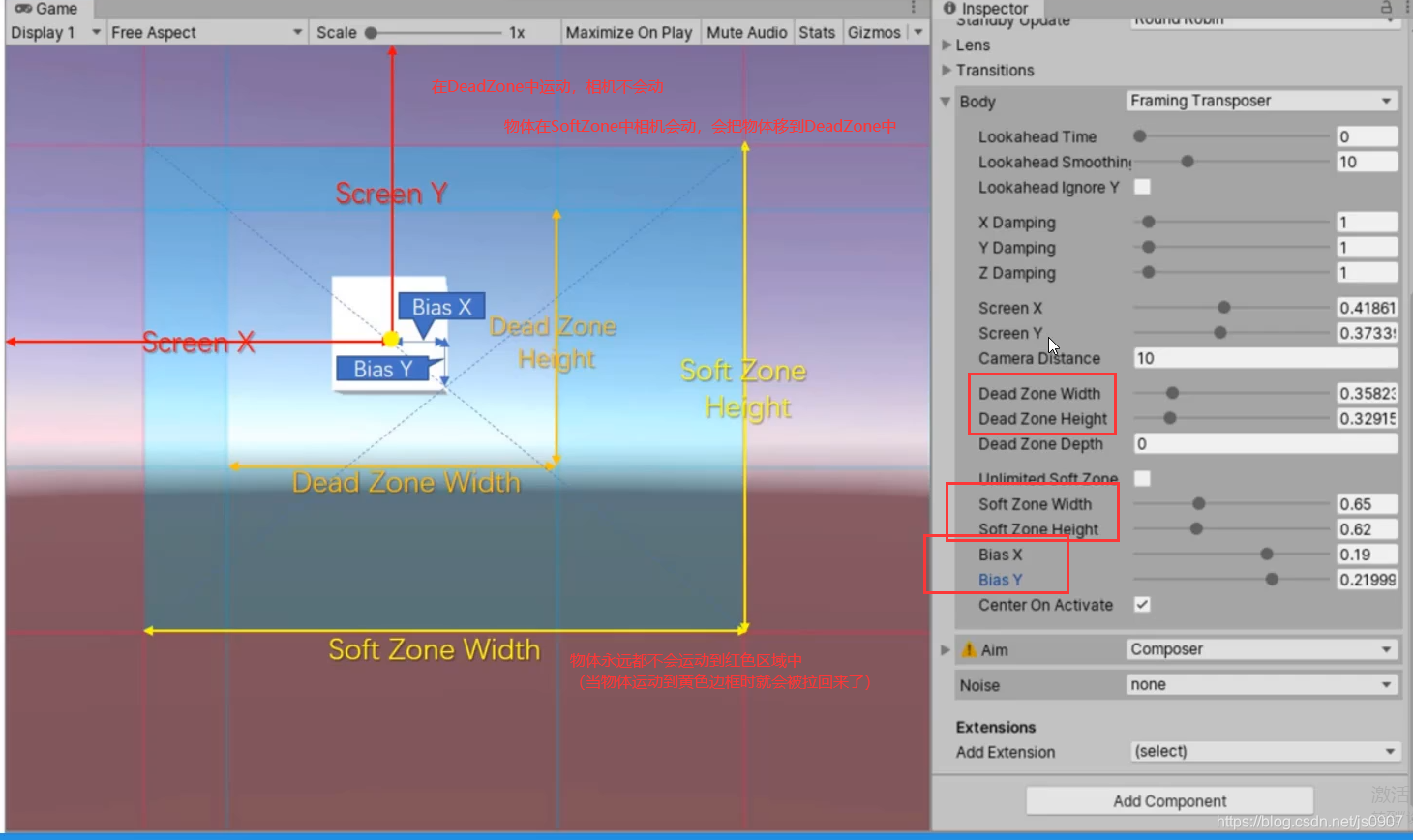Click the Camera Distance field
The height and width of the screenshot is (840, 1413).
(1265, 358)
